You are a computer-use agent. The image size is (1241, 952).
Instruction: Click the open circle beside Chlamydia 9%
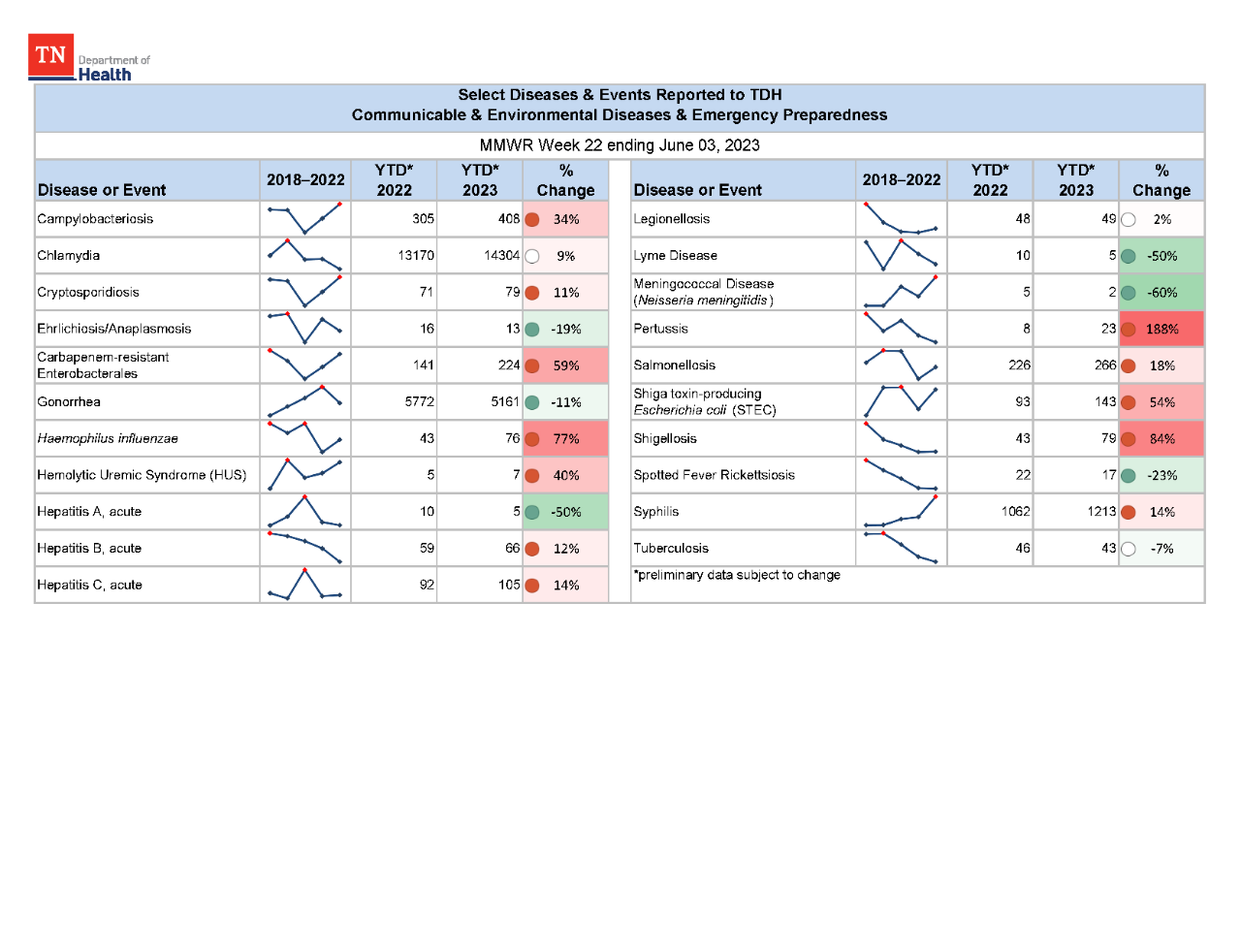coord(532,255)
